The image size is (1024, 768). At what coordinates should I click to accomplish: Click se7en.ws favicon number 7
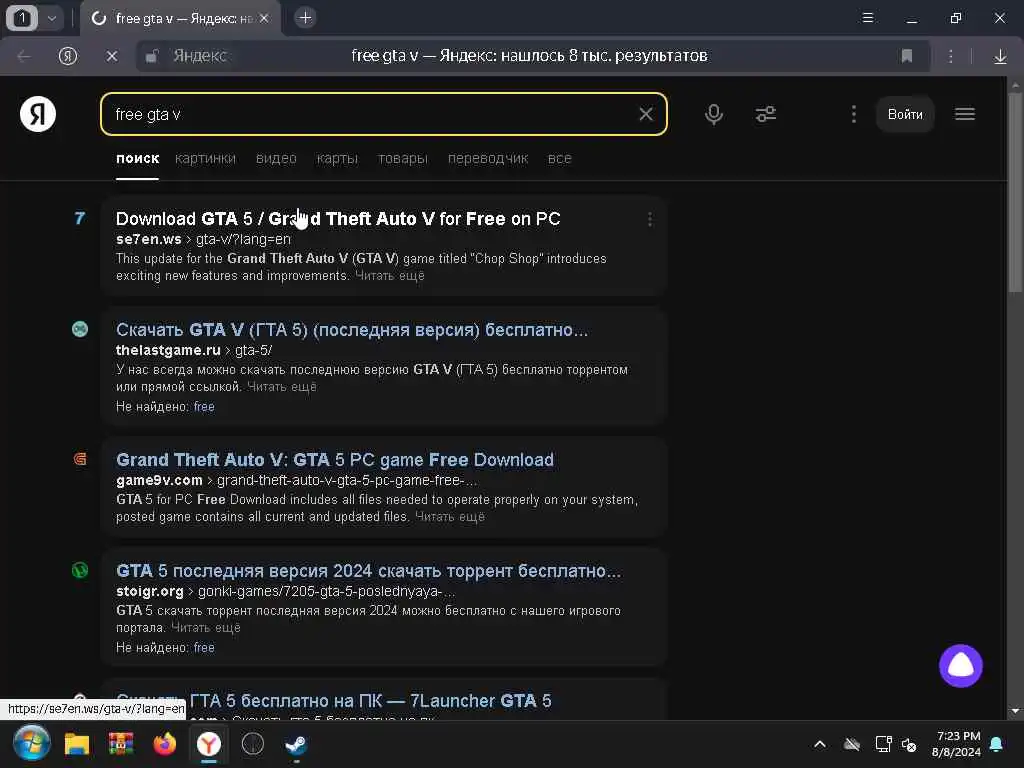point(80,218)
